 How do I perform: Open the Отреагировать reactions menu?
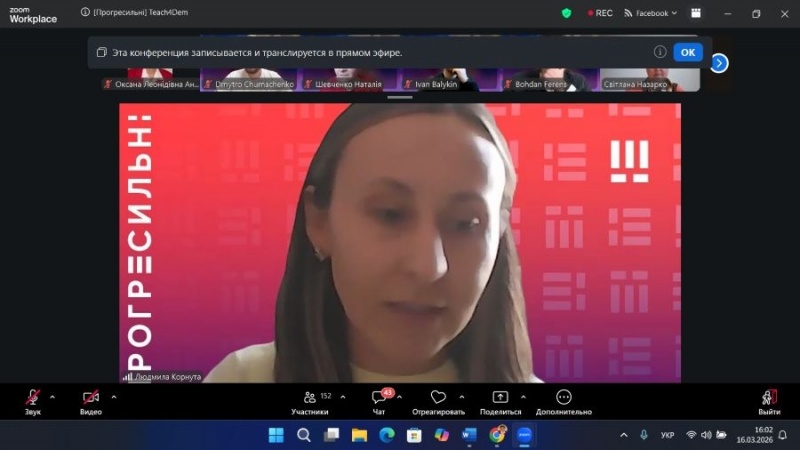[x=438, y=397]
